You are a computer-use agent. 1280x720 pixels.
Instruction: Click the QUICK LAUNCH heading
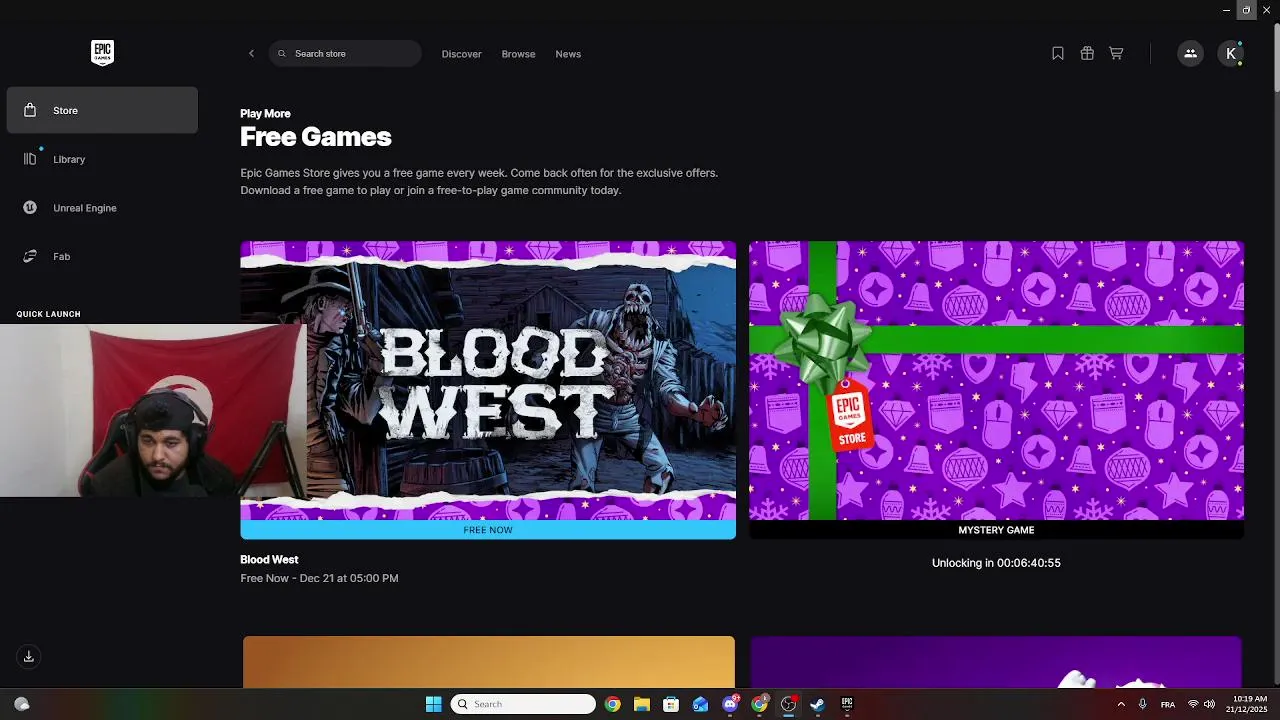tap(48, 314)
